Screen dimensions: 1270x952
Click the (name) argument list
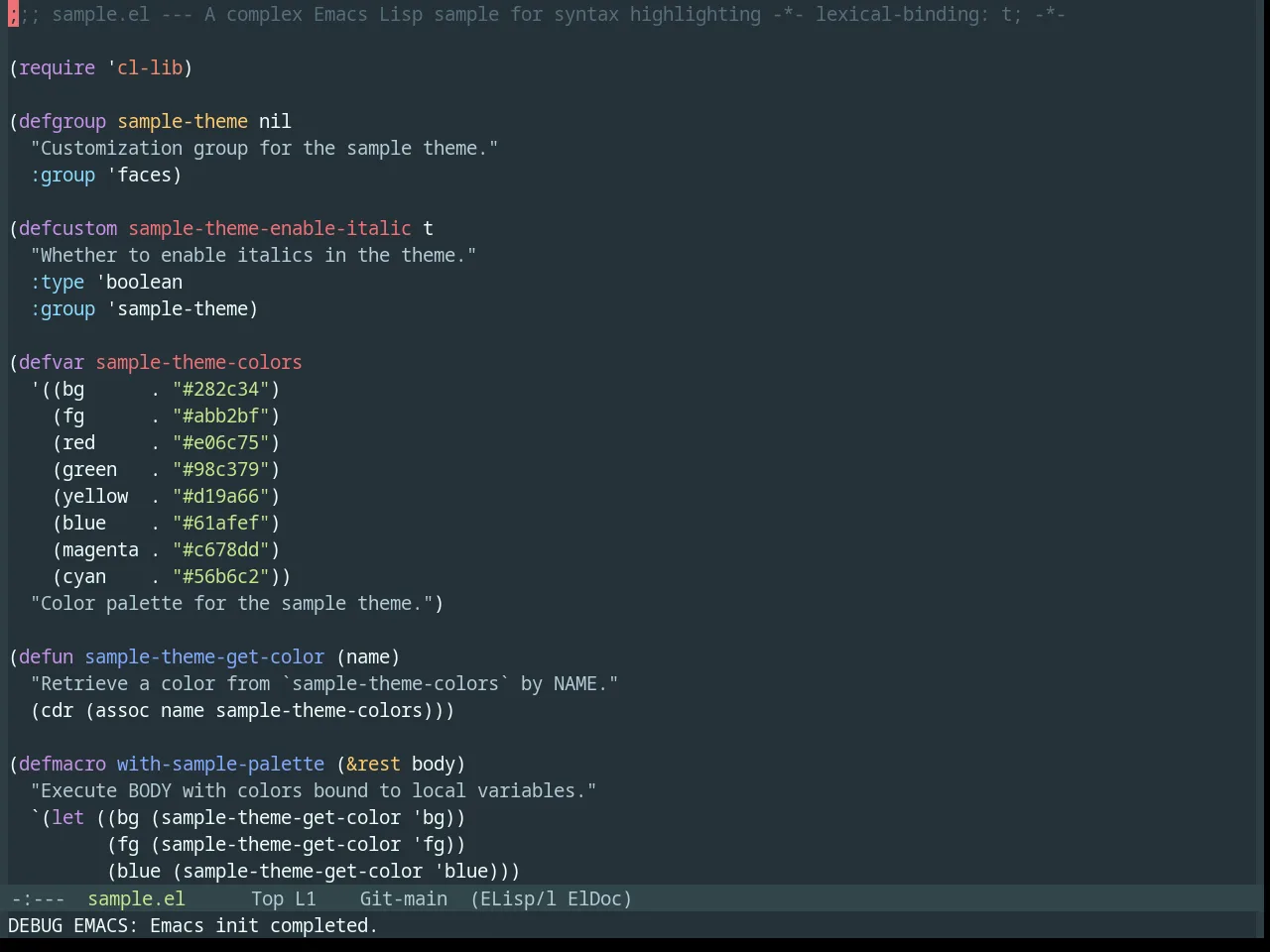click(368, 656)
